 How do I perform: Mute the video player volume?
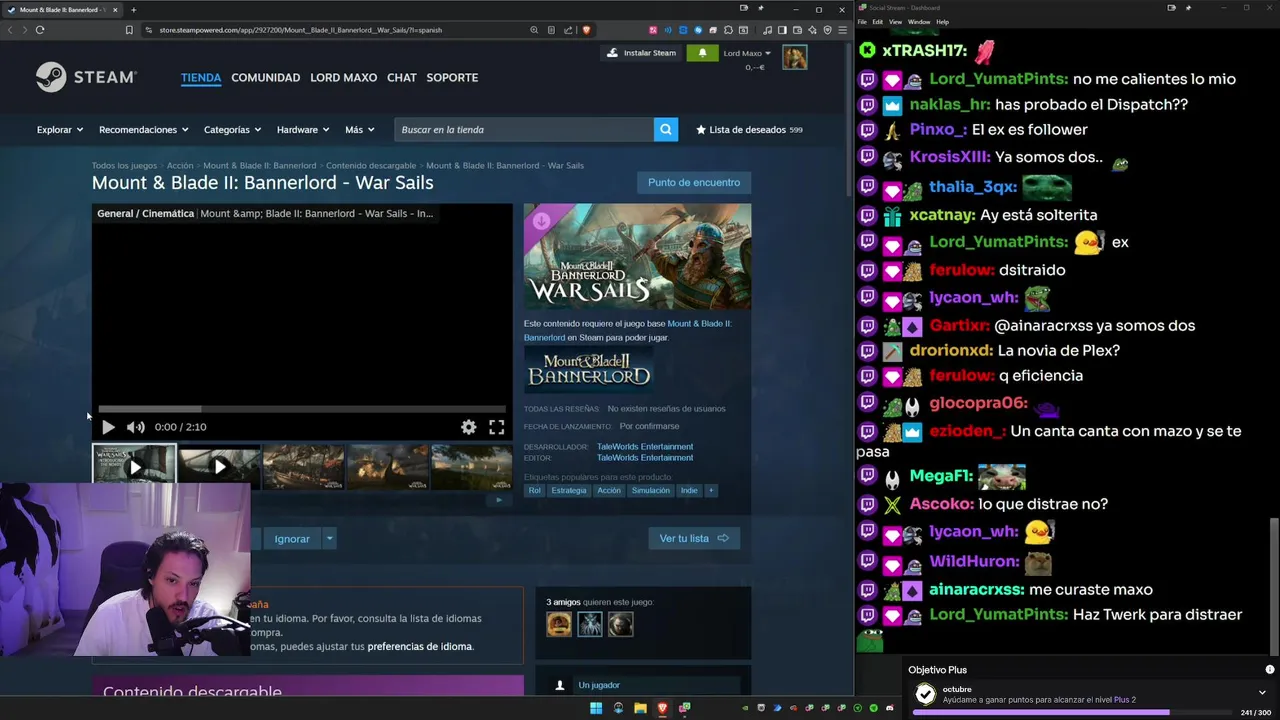135,427
